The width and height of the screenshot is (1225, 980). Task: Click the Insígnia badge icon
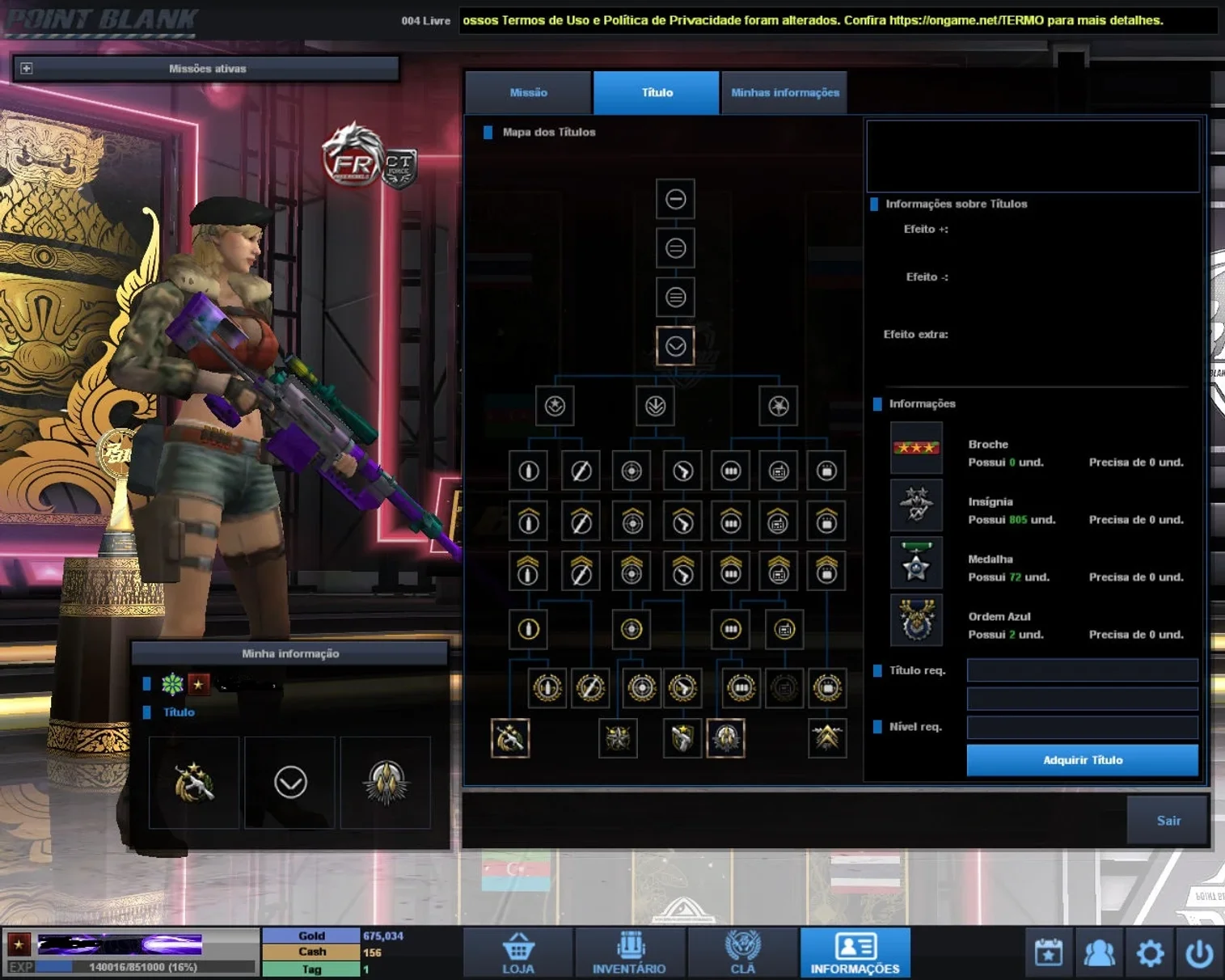pos(916,505)
